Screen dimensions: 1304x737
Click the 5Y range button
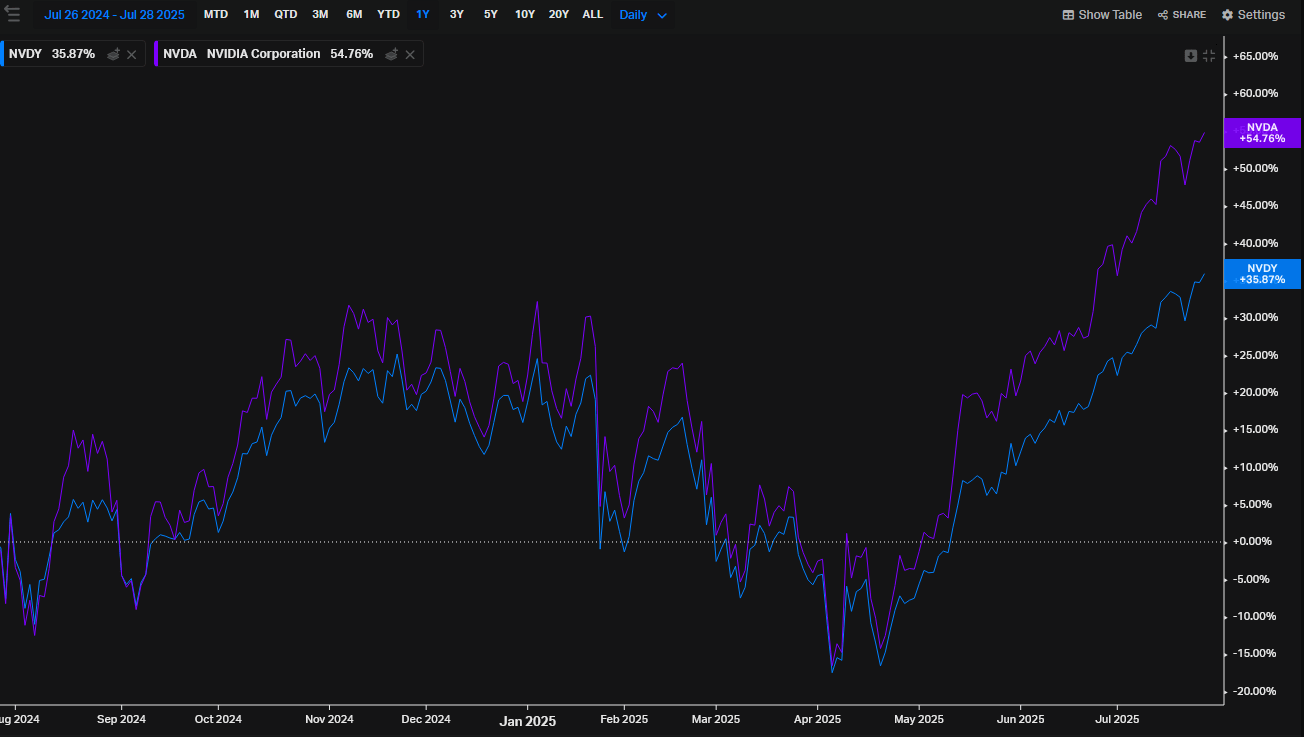pos(490,14)
